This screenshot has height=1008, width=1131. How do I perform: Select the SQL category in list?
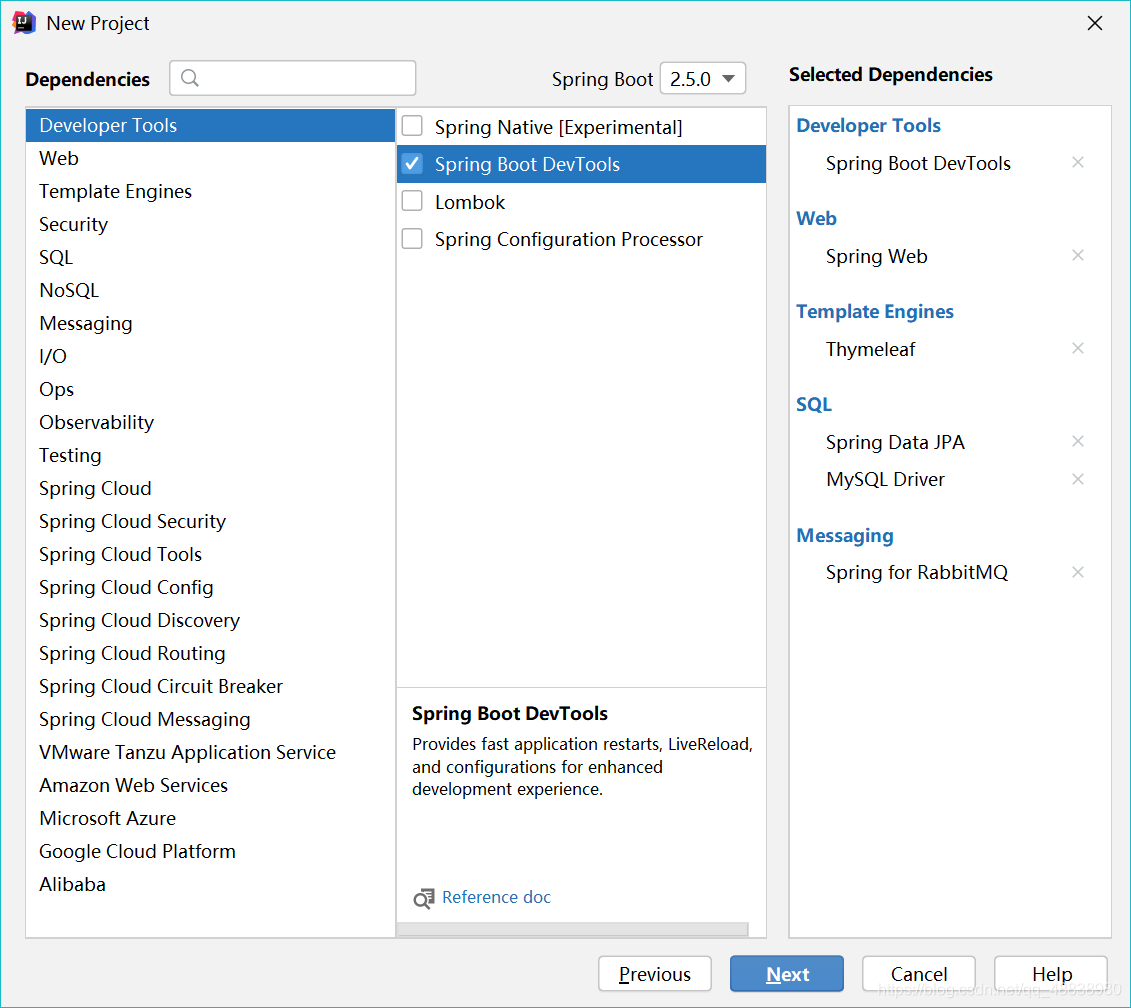(211, 258)
